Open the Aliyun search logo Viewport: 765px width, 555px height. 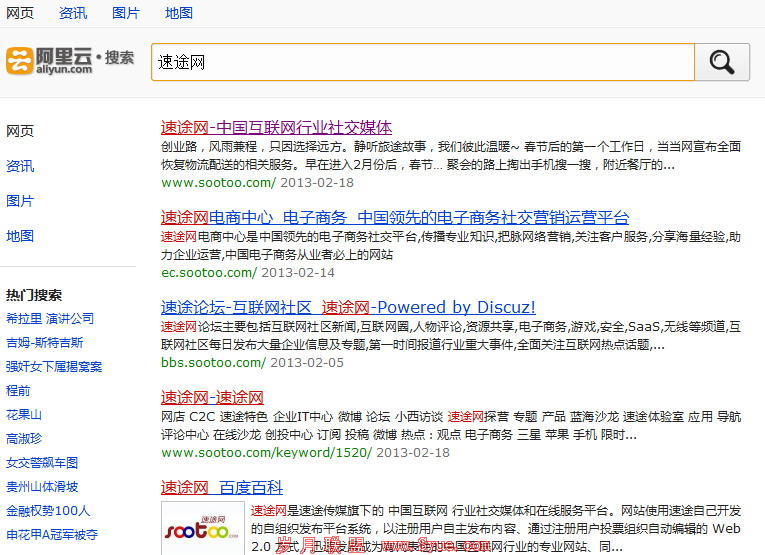tap(70, 61)
